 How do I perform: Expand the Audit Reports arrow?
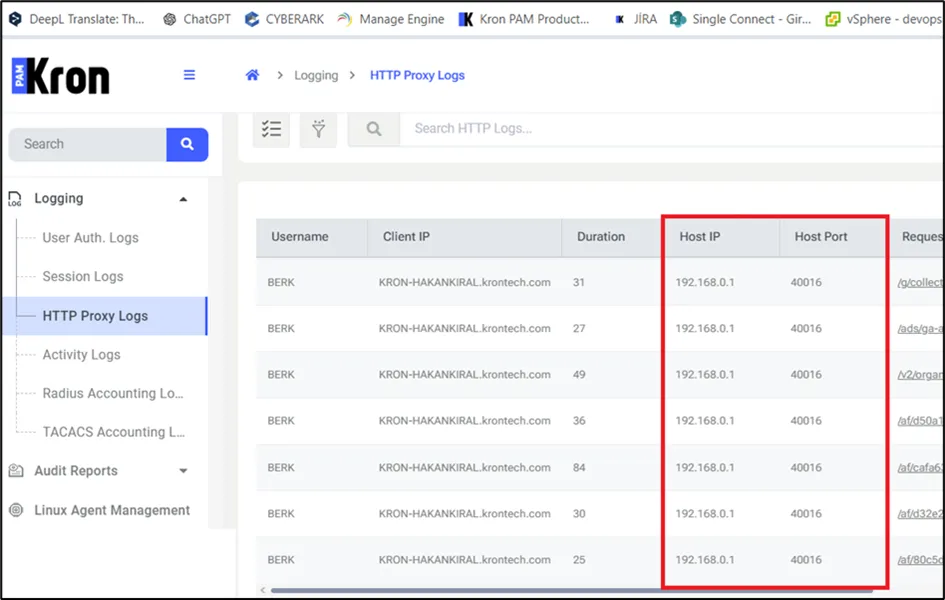[x=183, y=471]
